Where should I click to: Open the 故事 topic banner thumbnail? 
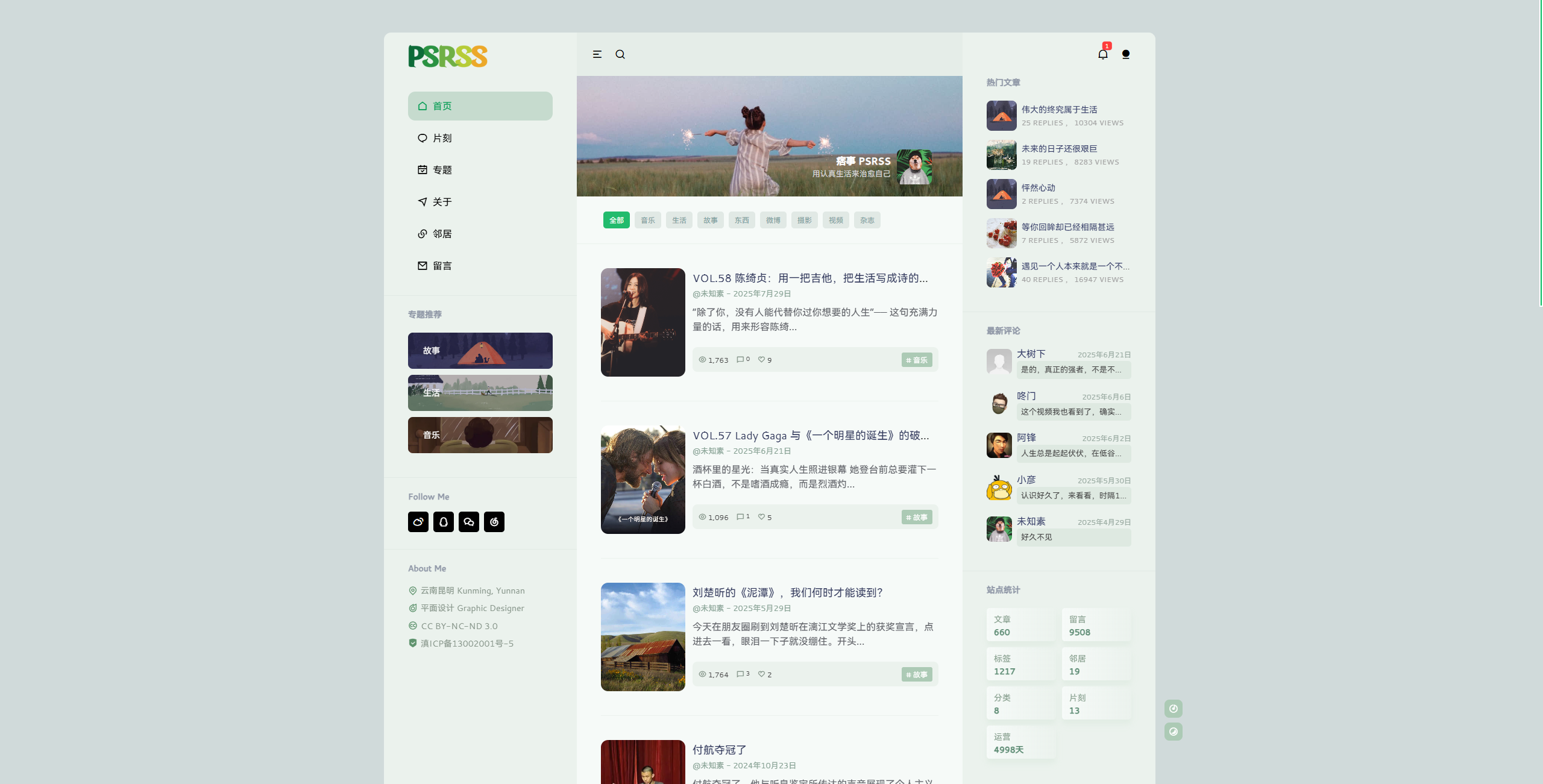[x=480, y=350]
